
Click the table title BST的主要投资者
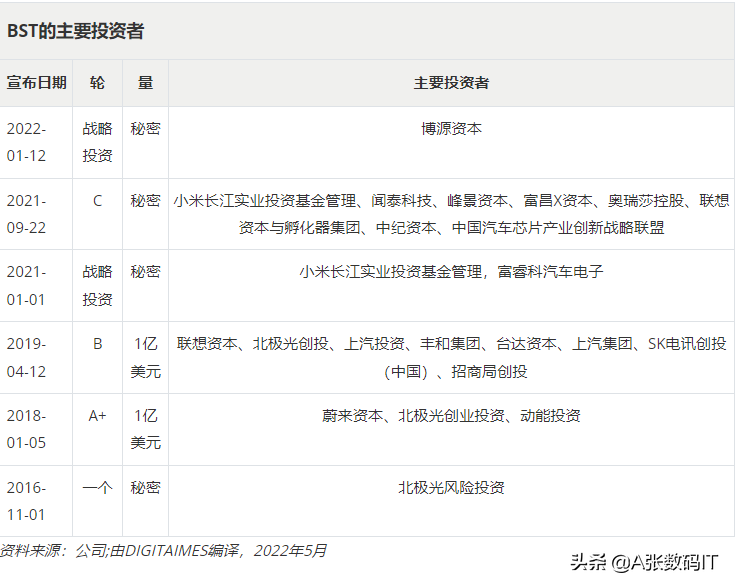[x=75, y=31]
